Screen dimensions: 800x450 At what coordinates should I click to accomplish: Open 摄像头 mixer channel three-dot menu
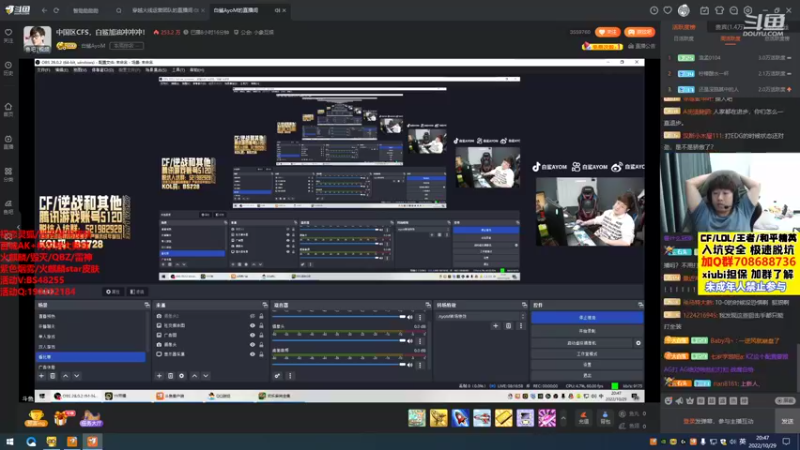tap(420, 341)
